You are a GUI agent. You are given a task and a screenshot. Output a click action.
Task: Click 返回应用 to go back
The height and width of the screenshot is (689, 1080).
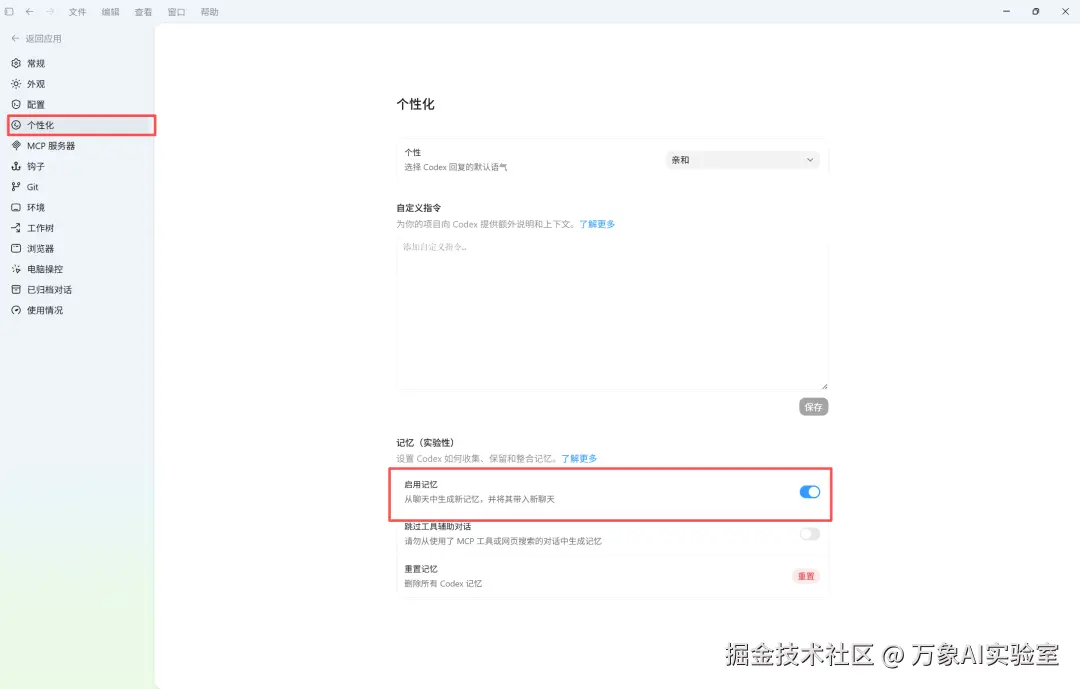37,39
